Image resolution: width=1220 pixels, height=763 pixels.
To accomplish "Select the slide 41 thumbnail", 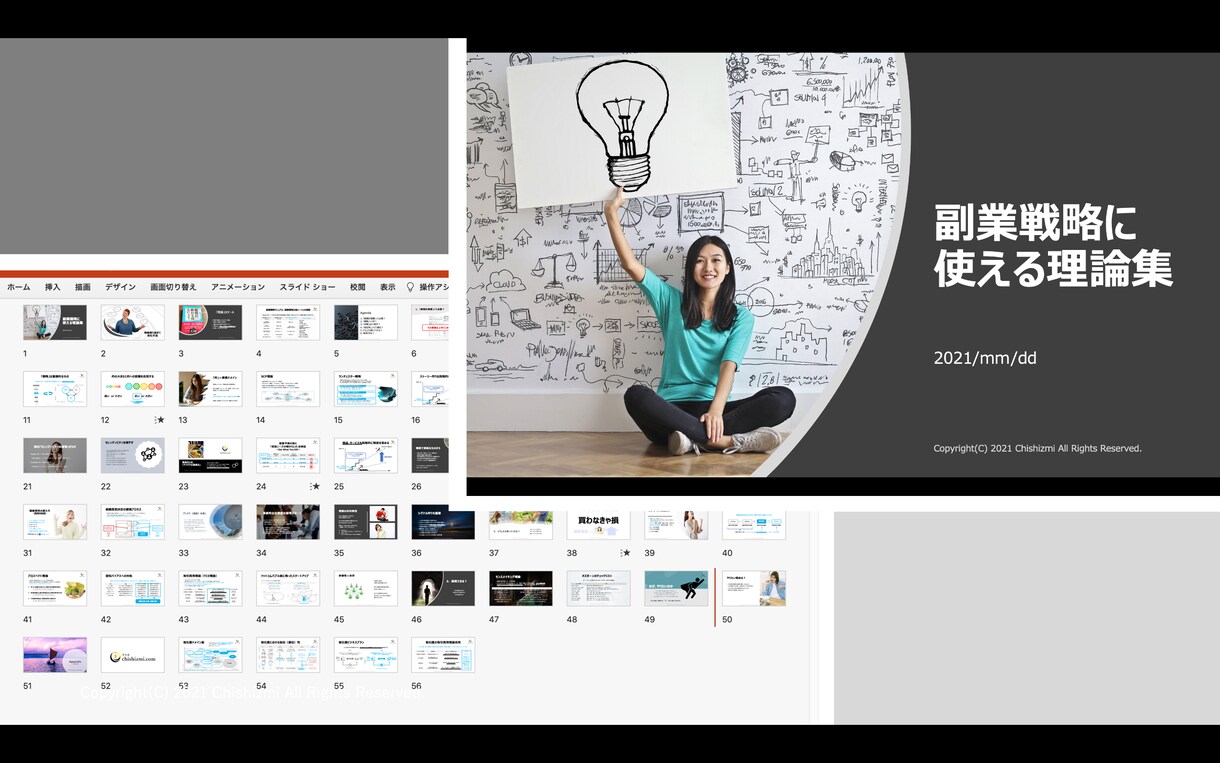I will coord(55,588).
